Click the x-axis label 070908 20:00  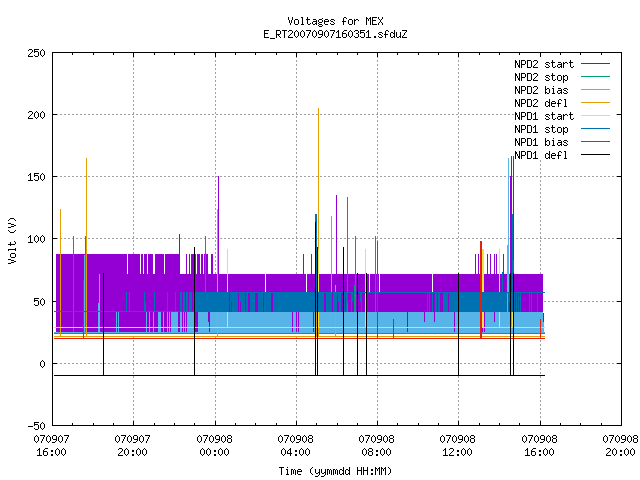click(620, 446)
